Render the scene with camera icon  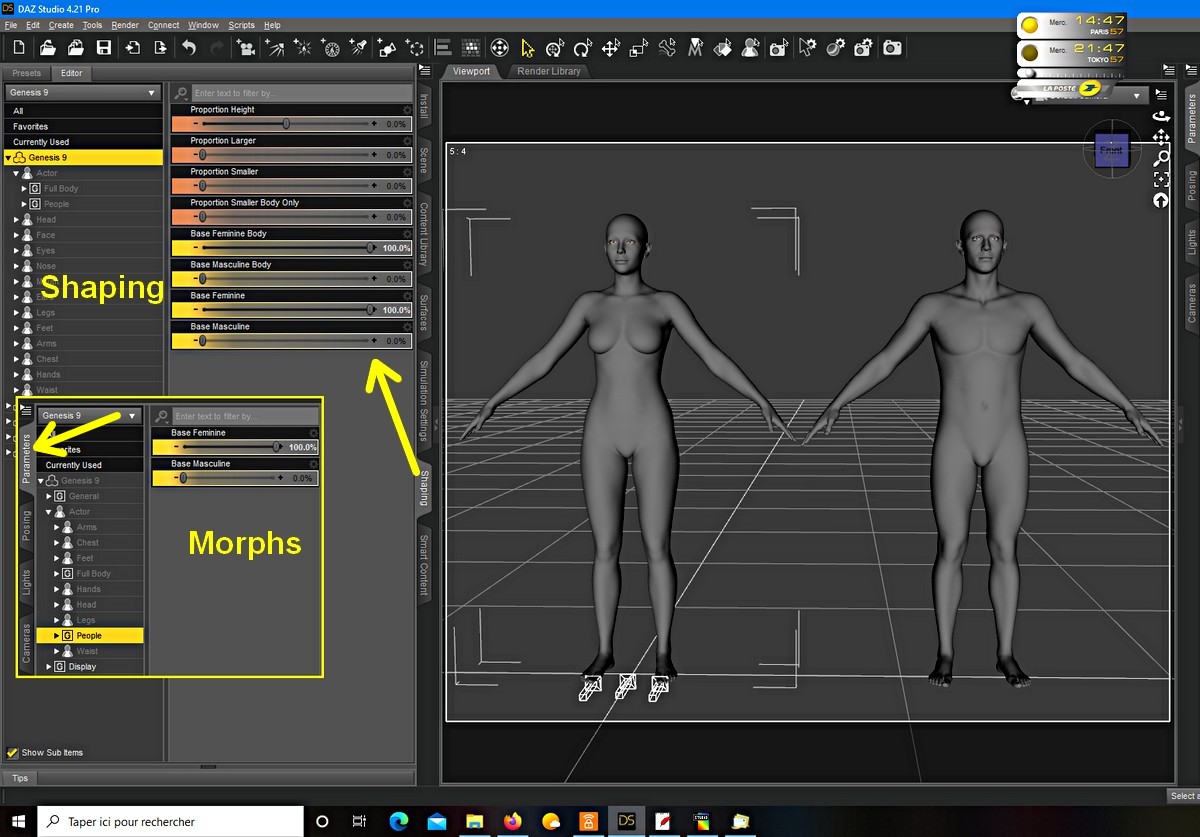(892, 47)
